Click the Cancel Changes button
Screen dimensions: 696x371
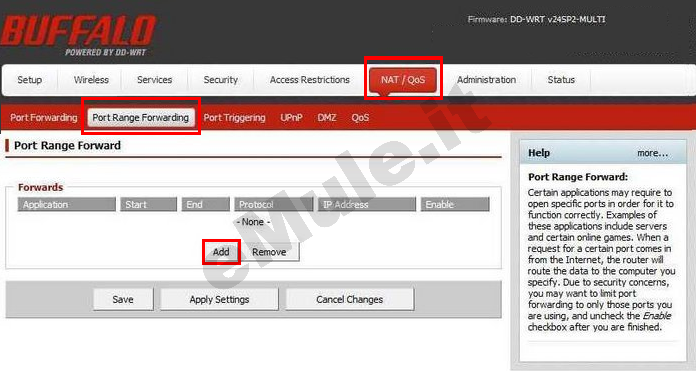(x=349, y=300)
